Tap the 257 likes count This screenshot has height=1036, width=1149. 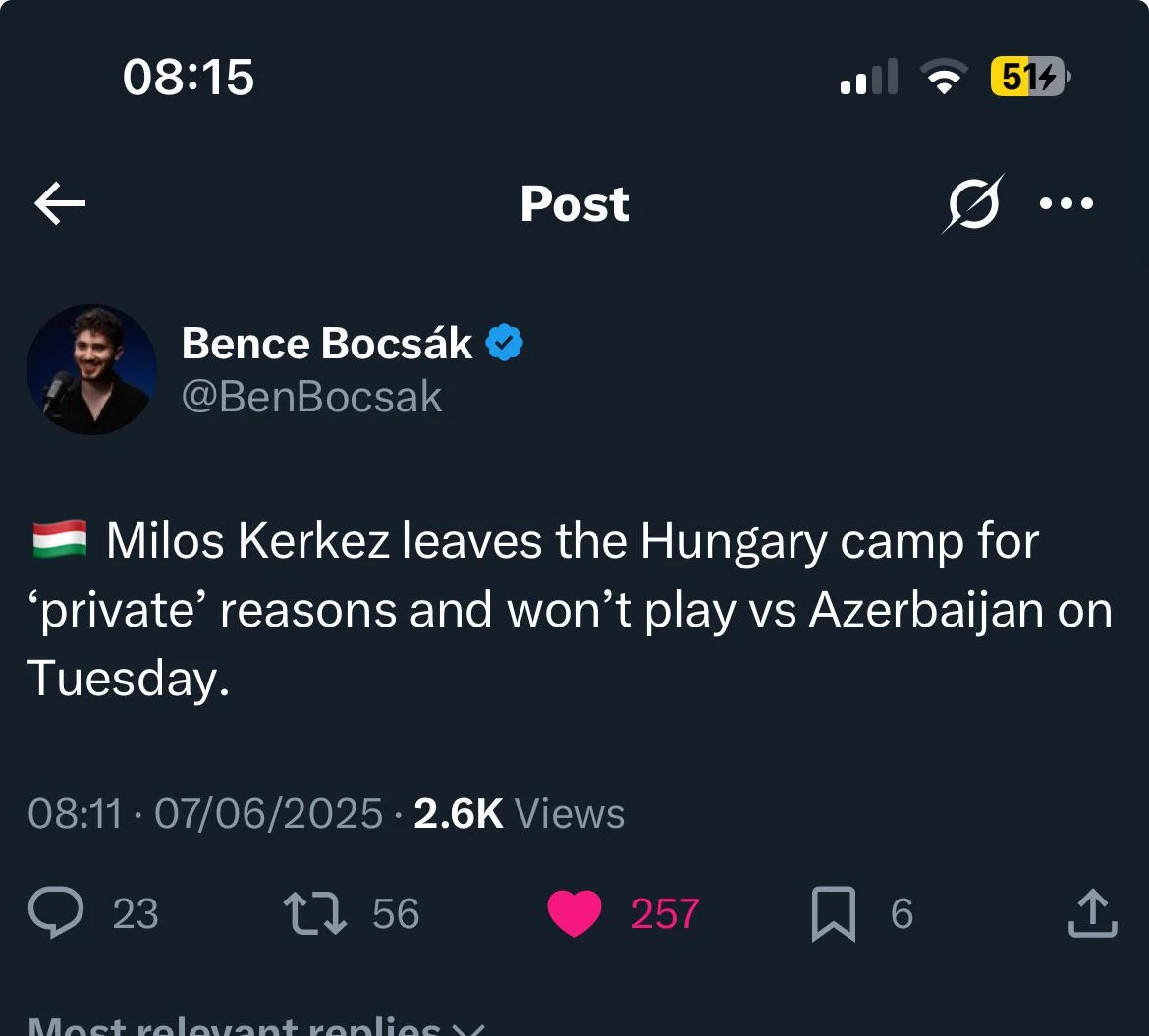coord(666,913)
